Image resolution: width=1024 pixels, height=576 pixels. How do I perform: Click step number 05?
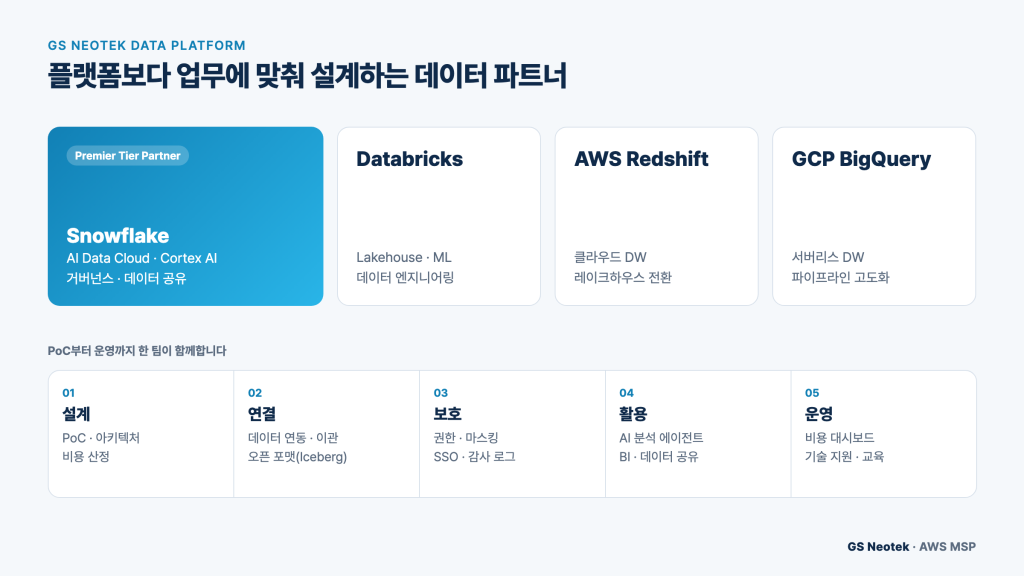click(812, 392)
